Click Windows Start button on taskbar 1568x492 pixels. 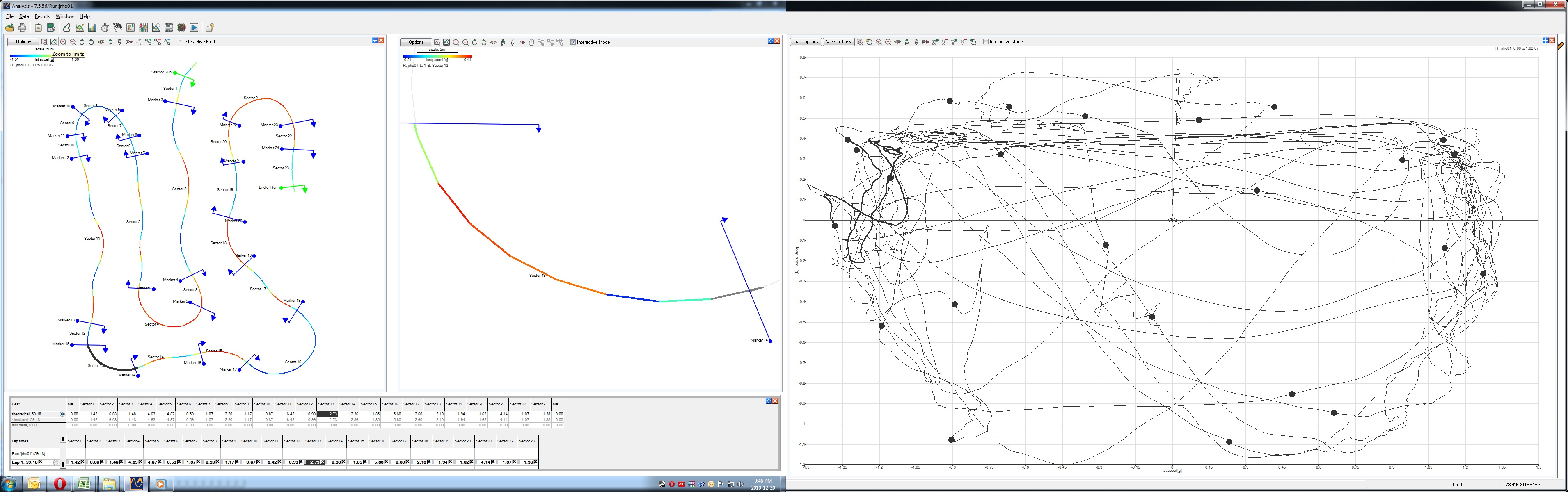coord(10,484)
